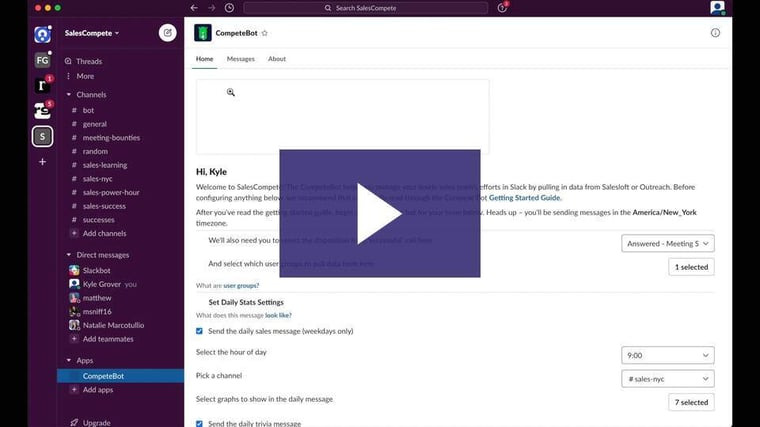Switch to the workspace with red badge 1
This screenshot has height=427, width=760.
[42, 85]
